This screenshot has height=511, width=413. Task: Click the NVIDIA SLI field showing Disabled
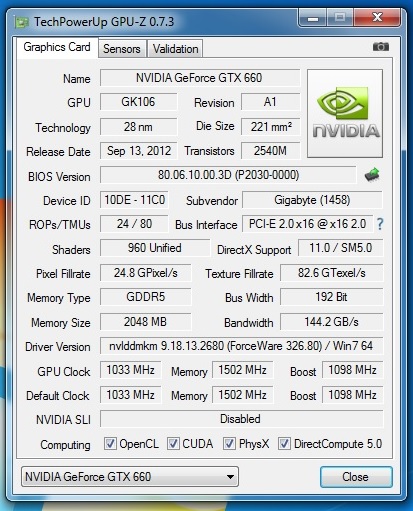[241, 419]
